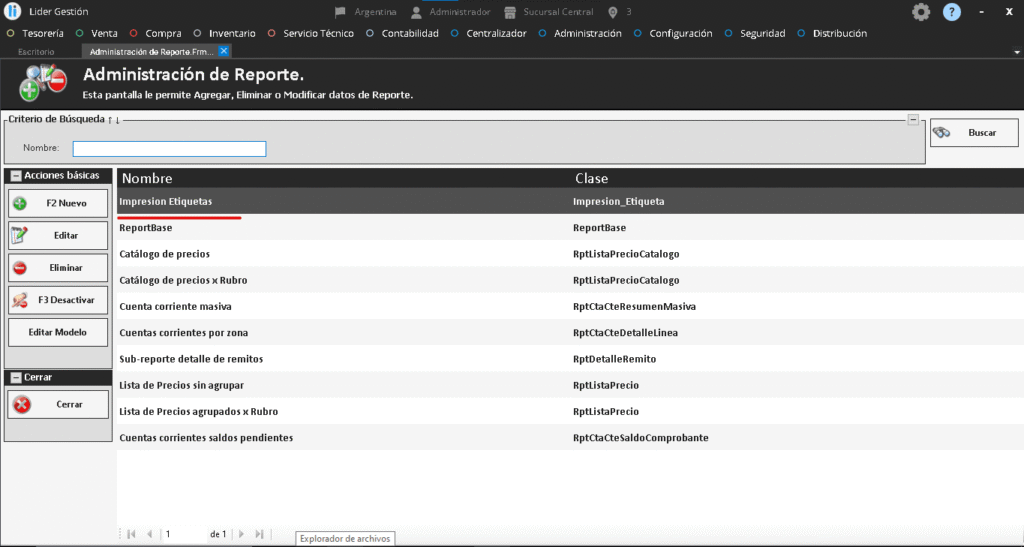Open the Contabilidad menu
The width and height of the screenshot is (1024, 547).
pos(402,33)
